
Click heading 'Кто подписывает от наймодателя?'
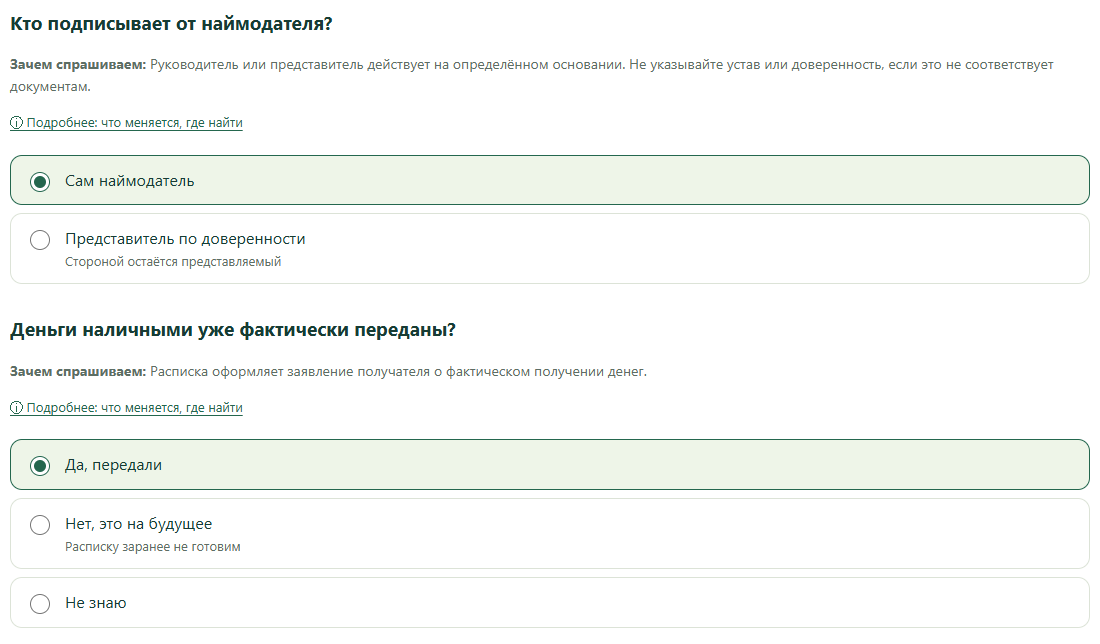coord(171,24)
